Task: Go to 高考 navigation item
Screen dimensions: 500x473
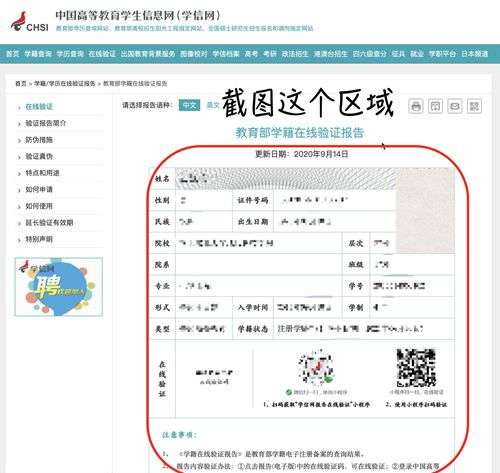Action: click(251, 54)
